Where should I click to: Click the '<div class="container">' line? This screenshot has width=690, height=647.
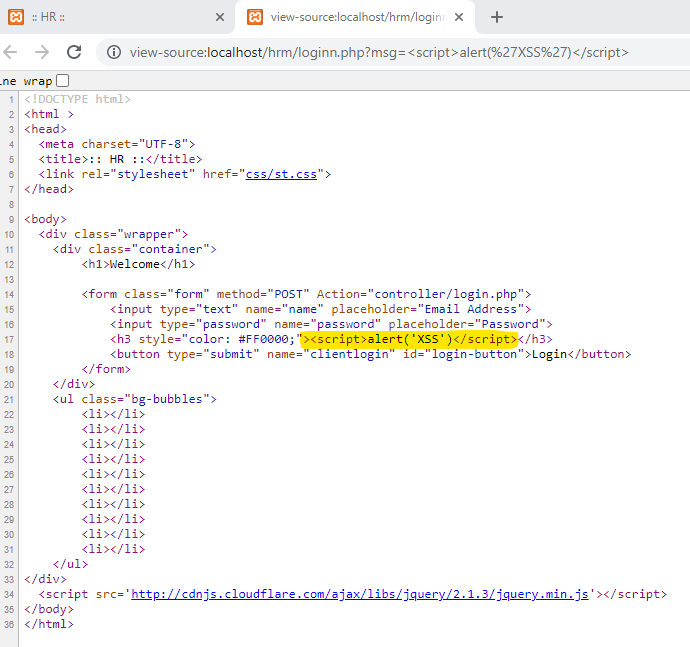135,249
